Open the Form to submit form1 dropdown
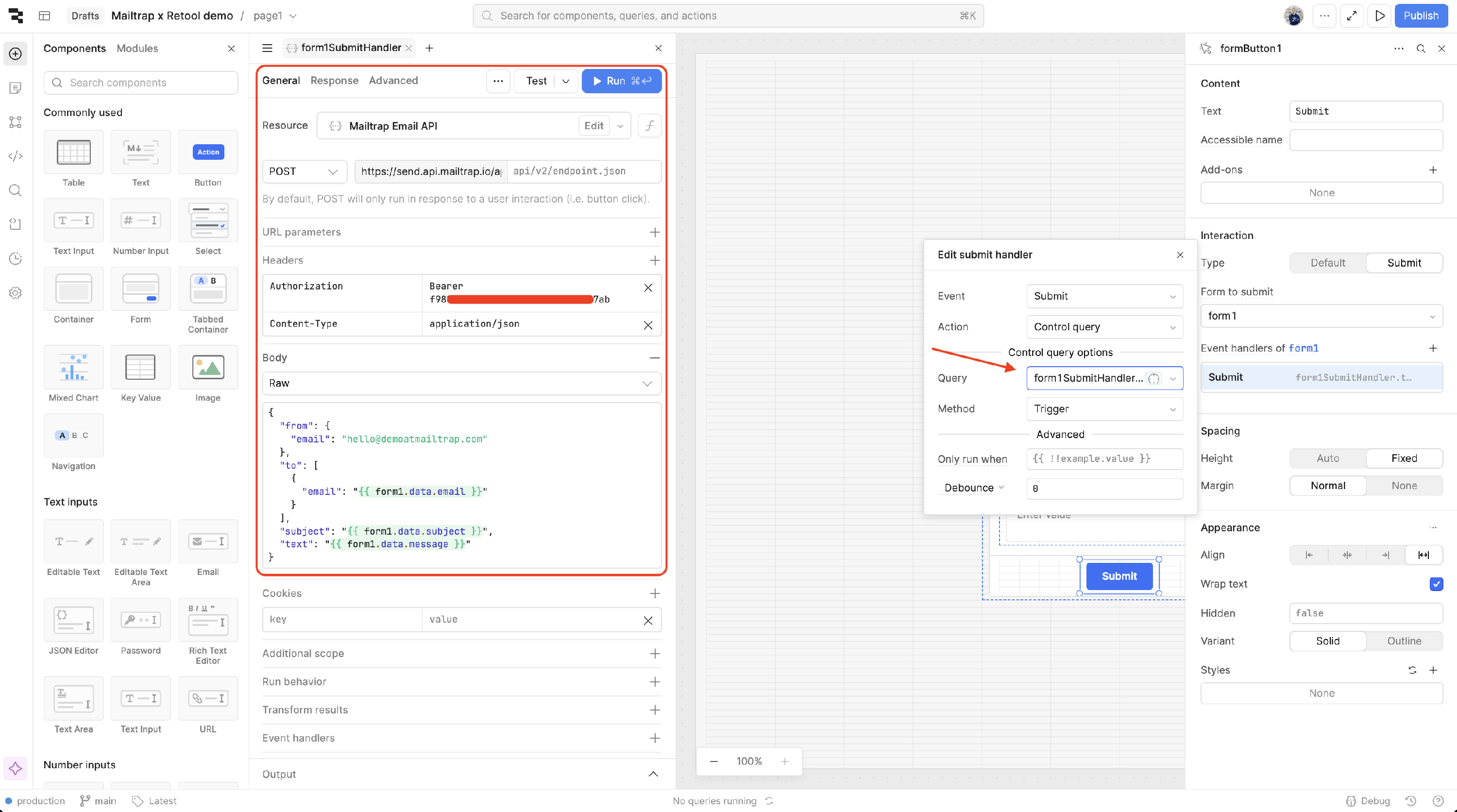 point(1322,316)
